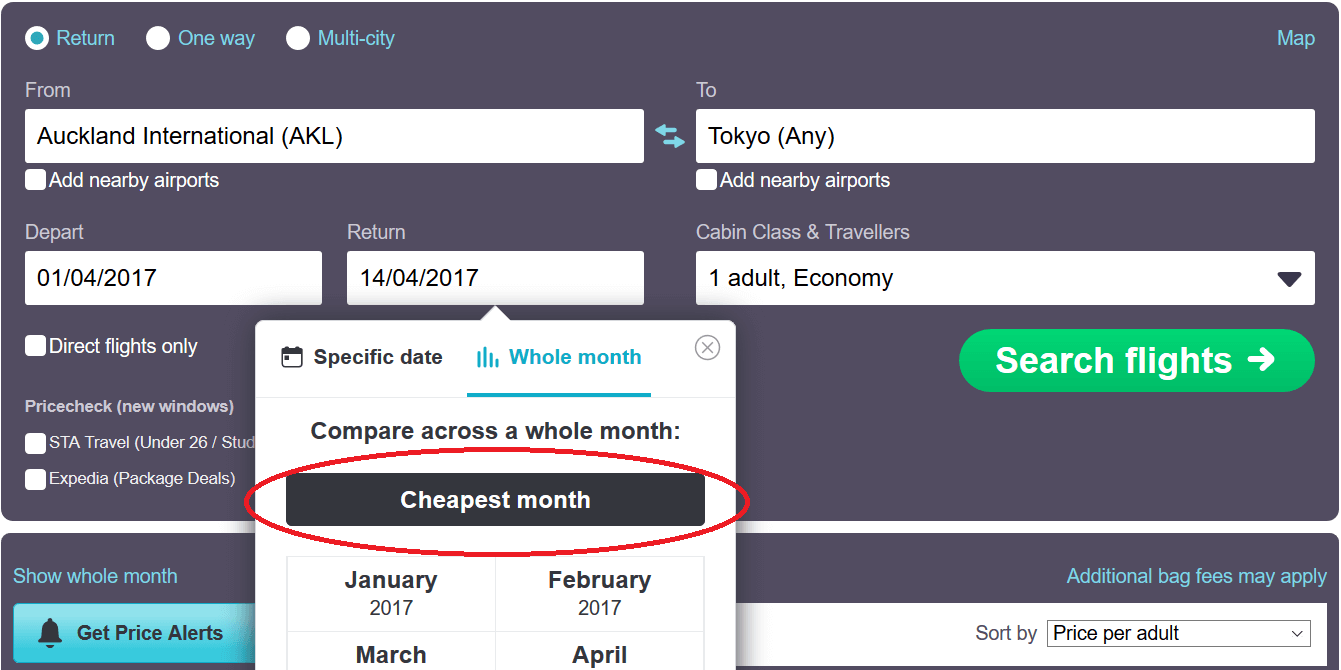1341x670 pixels.
Task: Open the Map link
Action: click(1296, 38)
